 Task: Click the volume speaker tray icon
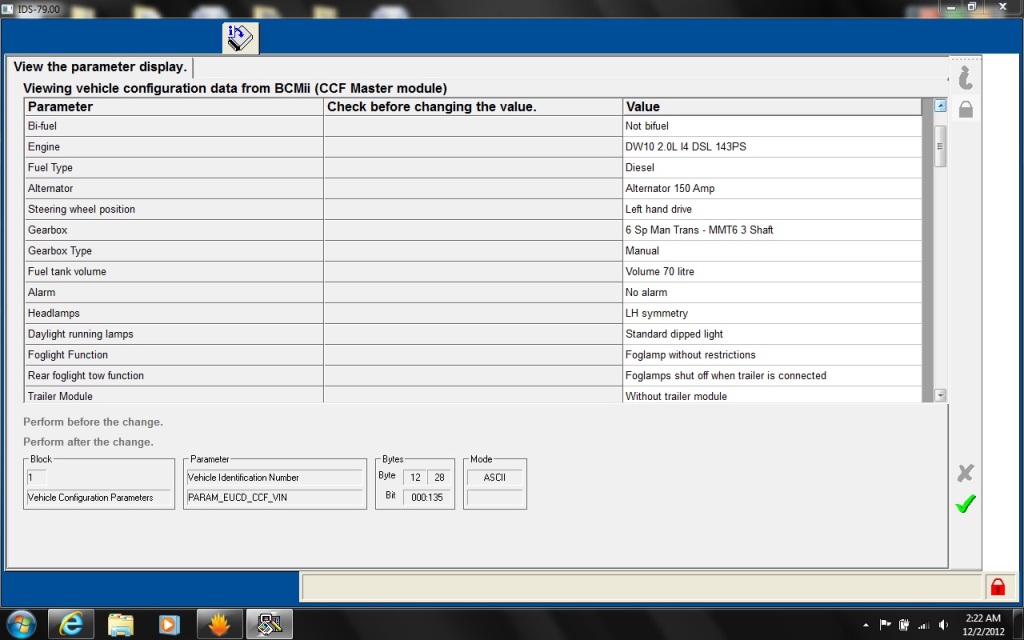[943, 625]
